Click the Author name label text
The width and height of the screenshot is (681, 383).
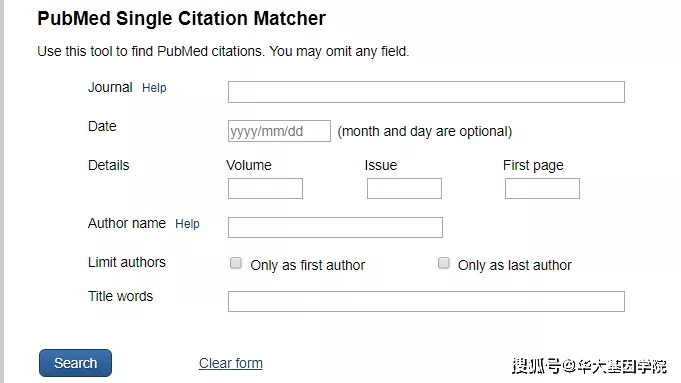pyautogui.click(x=127, y=223)
